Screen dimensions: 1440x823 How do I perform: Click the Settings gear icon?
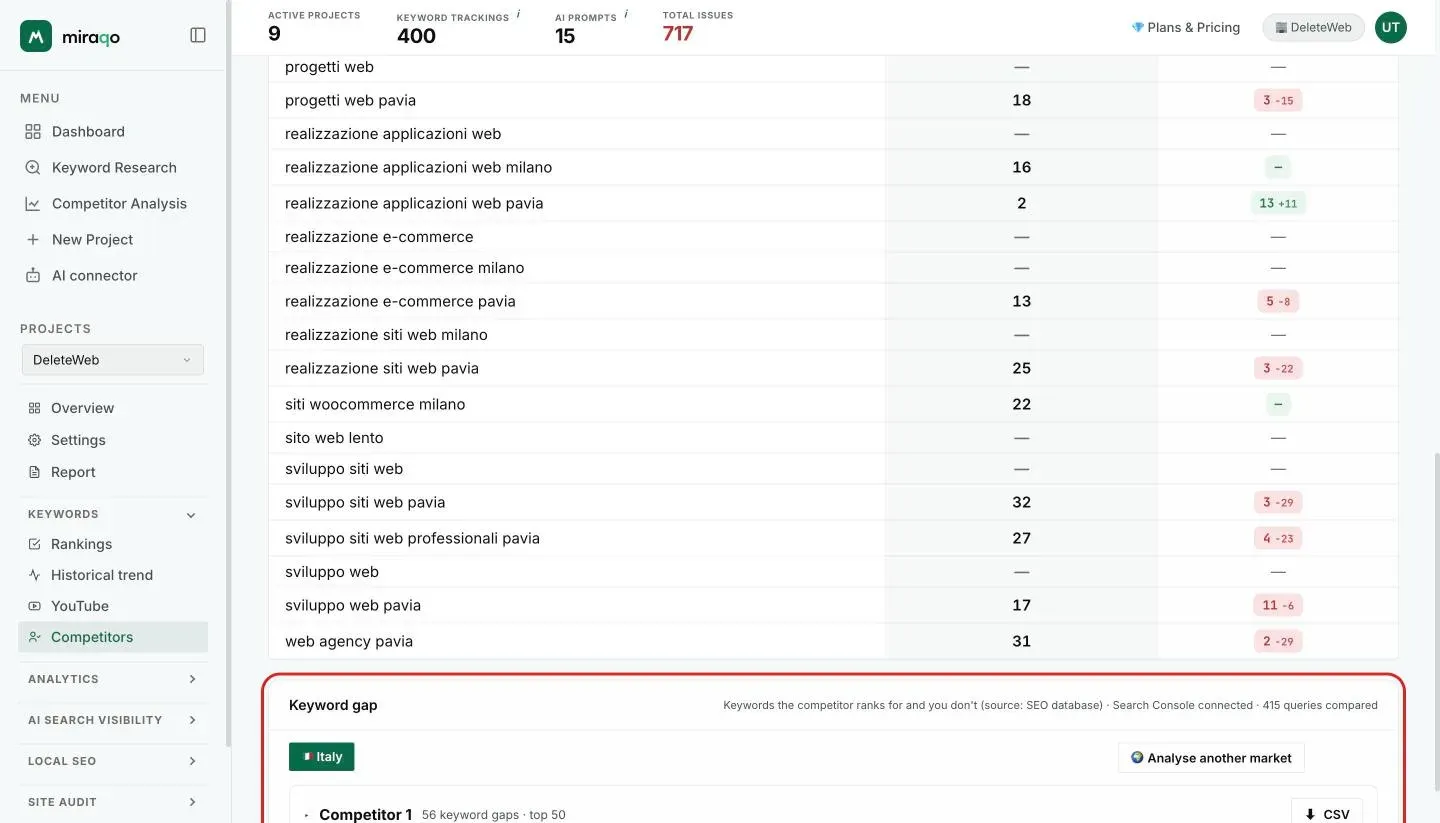tap(34, 440)
